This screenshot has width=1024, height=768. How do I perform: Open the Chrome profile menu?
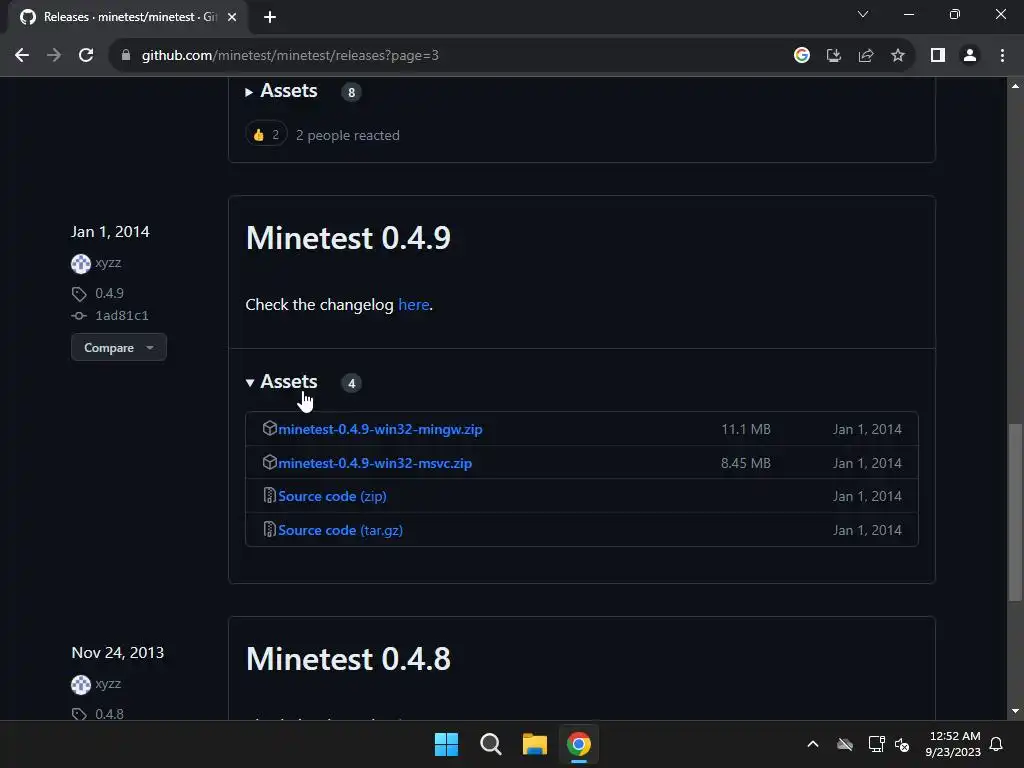[970, 56]
